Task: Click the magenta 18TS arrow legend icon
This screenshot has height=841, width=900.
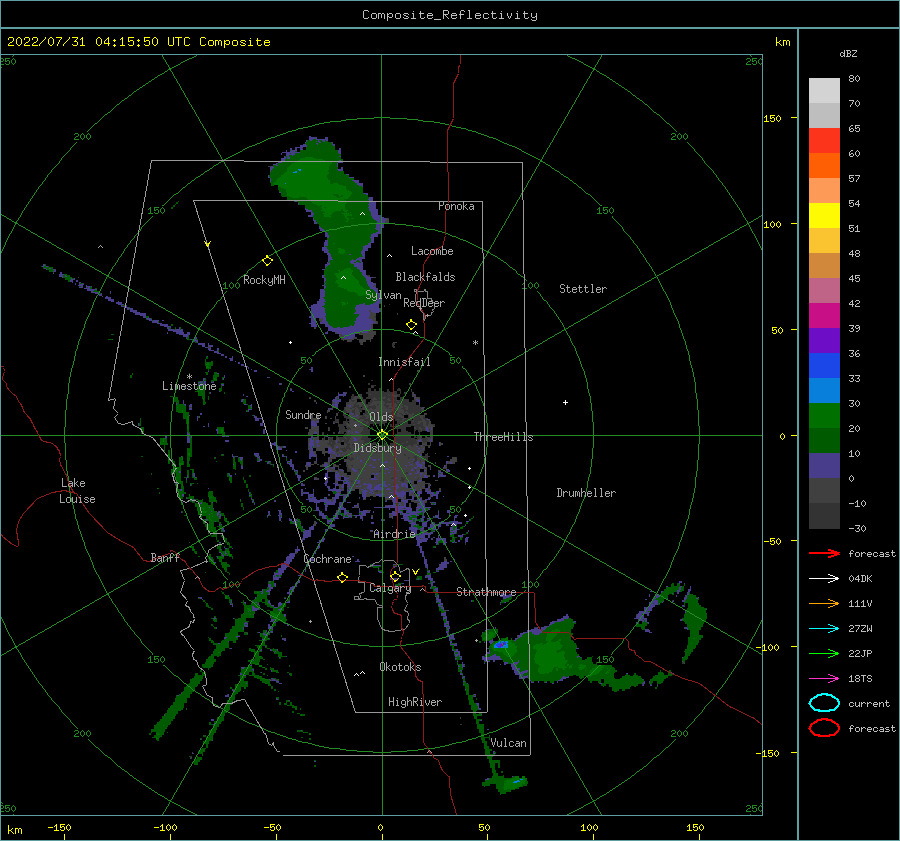Action: point(824,679)
